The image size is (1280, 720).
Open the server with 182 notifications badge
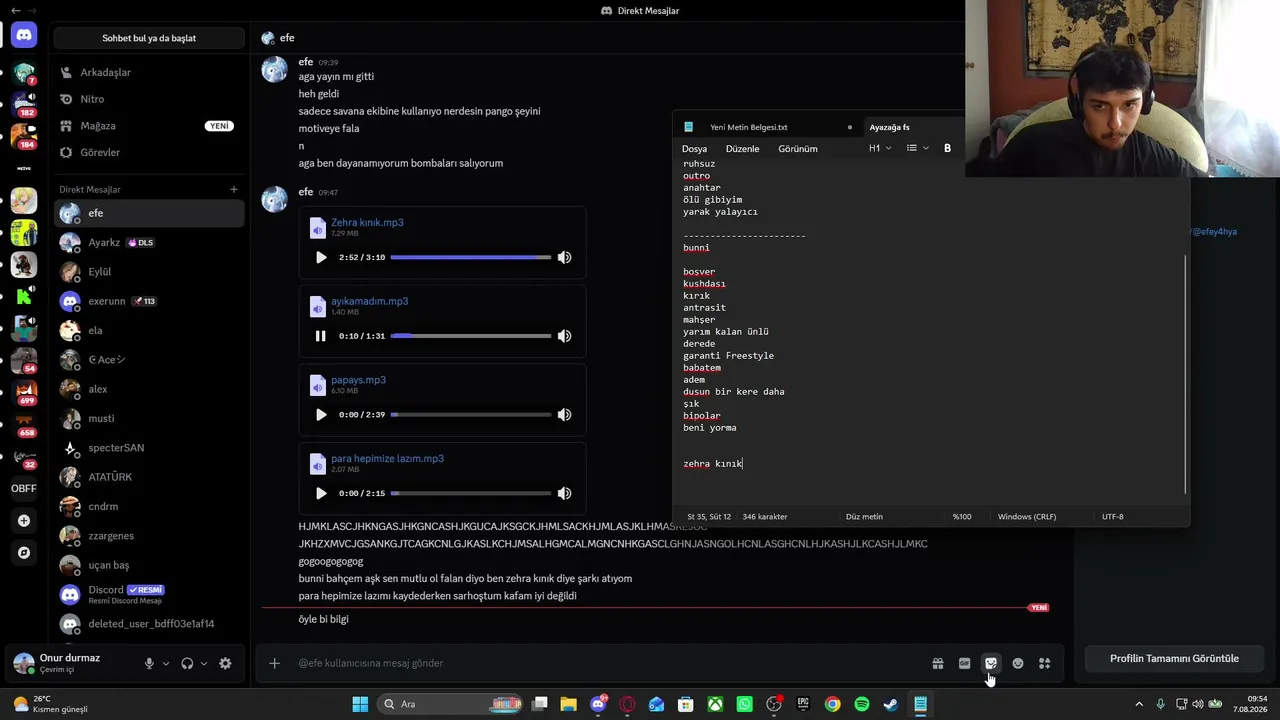click(24, 105)
